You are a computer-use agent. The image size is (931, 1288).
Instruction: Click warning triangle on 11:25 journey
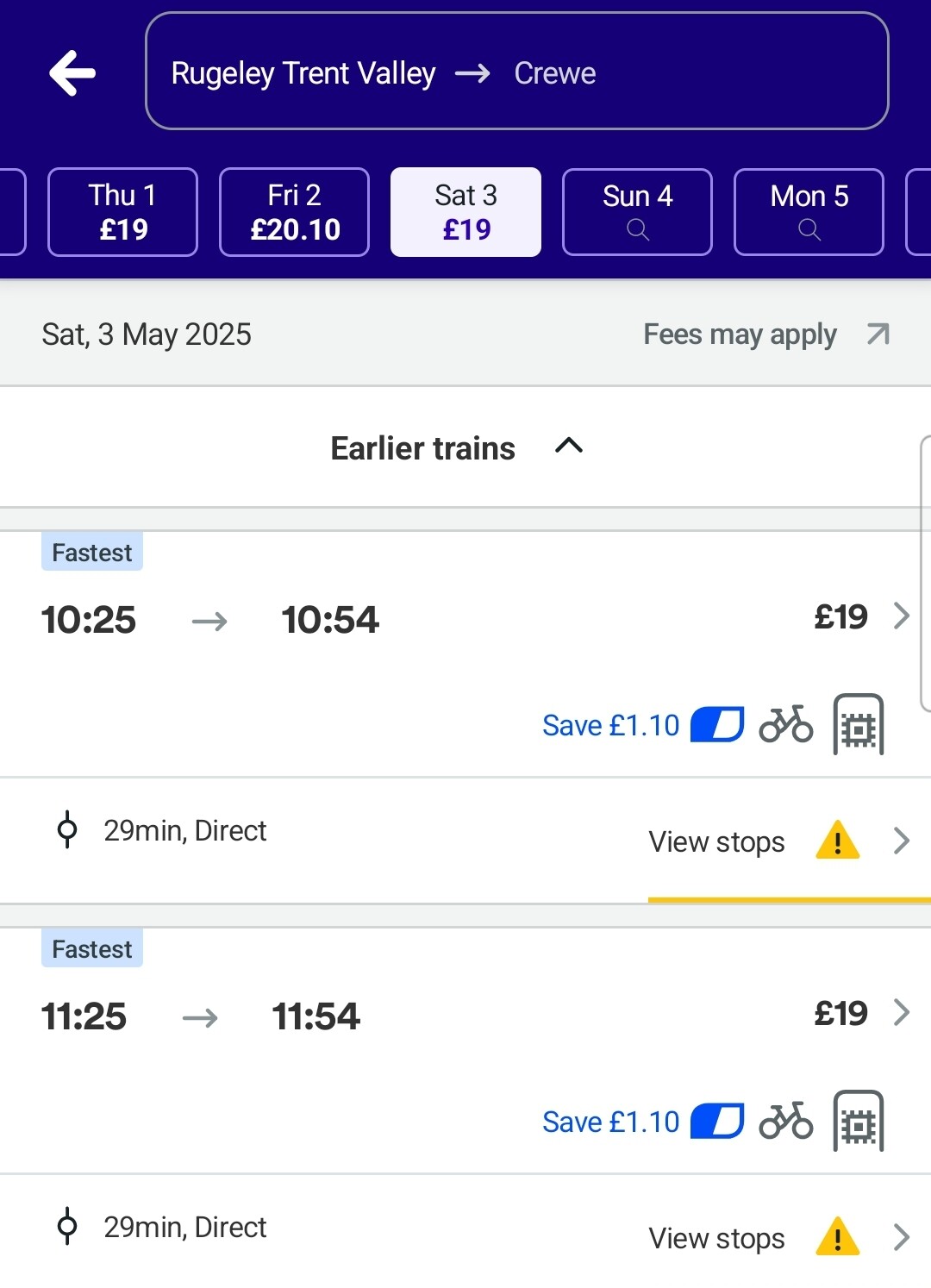click(x=838, y=1237)
